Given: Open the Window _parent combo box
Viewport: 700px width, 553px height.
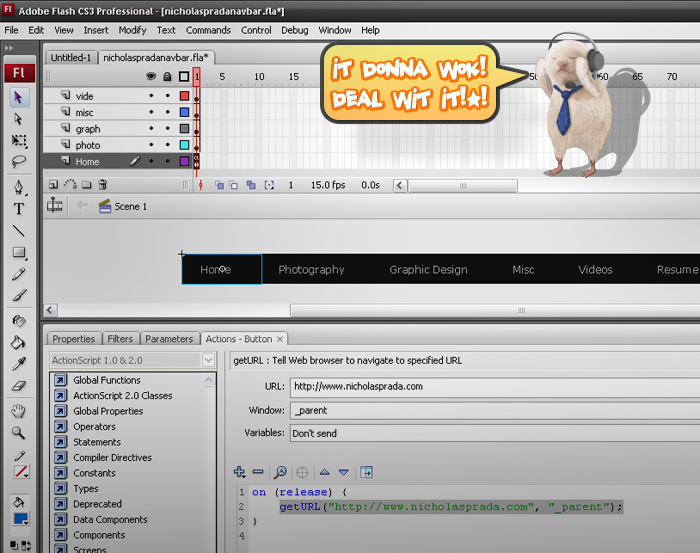Looking at the screenshot, I should tap(495, 410).
